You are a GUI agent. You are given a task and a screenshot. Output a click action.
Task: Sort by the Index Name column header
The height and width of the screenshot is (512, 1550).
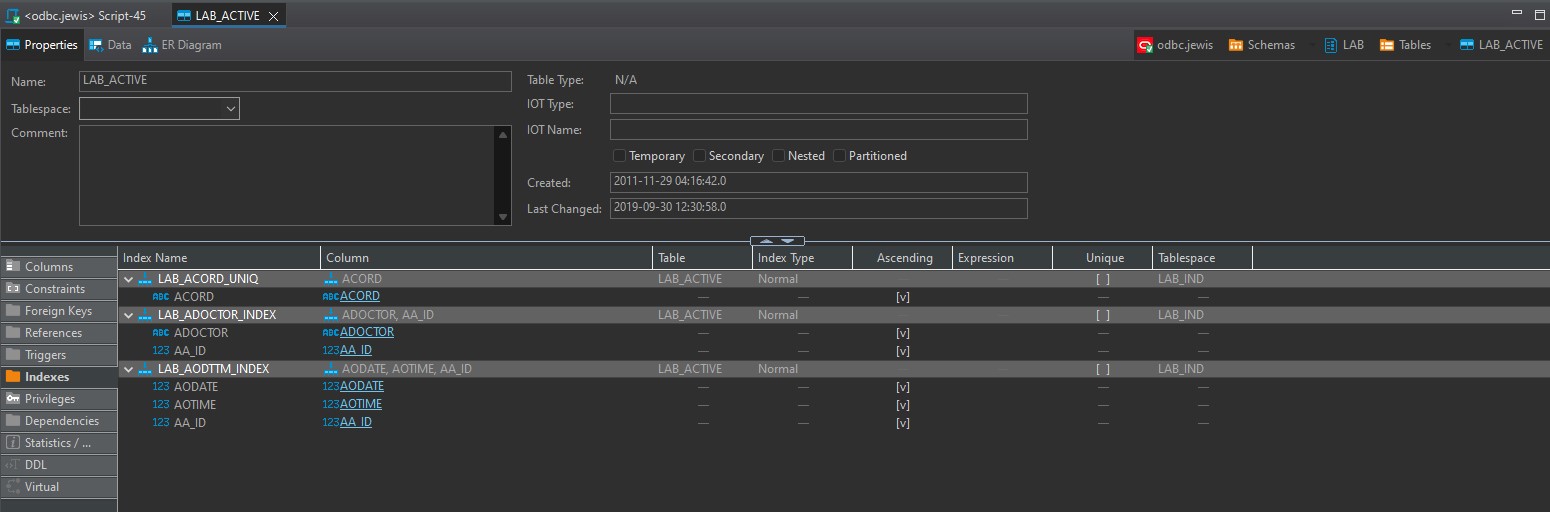pos(219,258)
